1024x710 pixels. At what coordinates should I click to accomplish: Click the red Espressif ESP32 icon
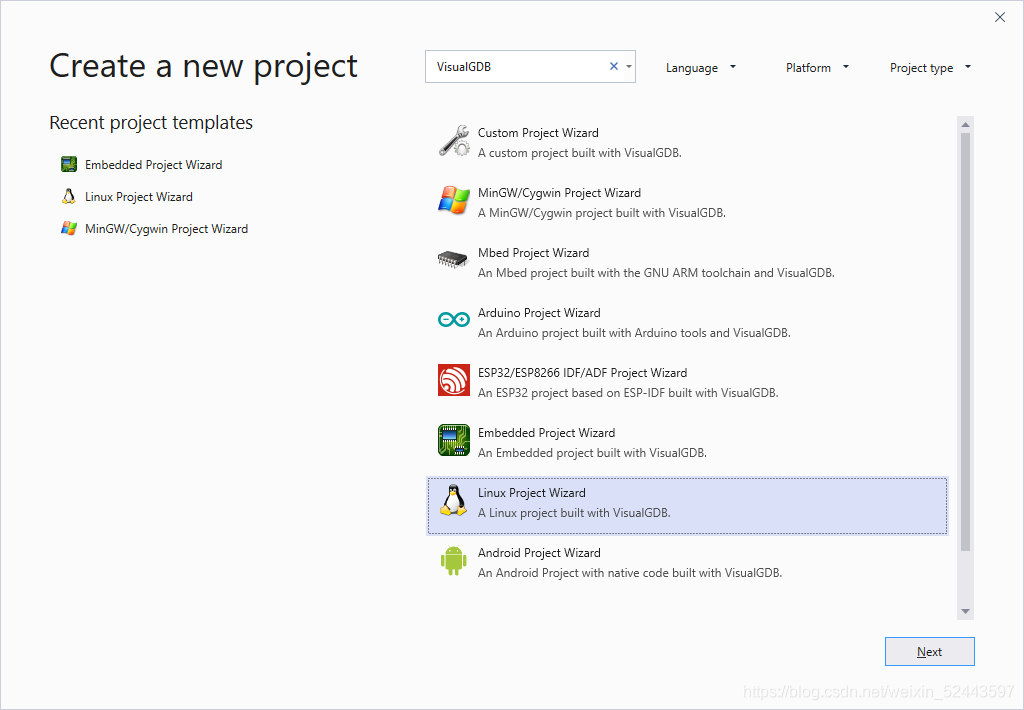[454, 380]
